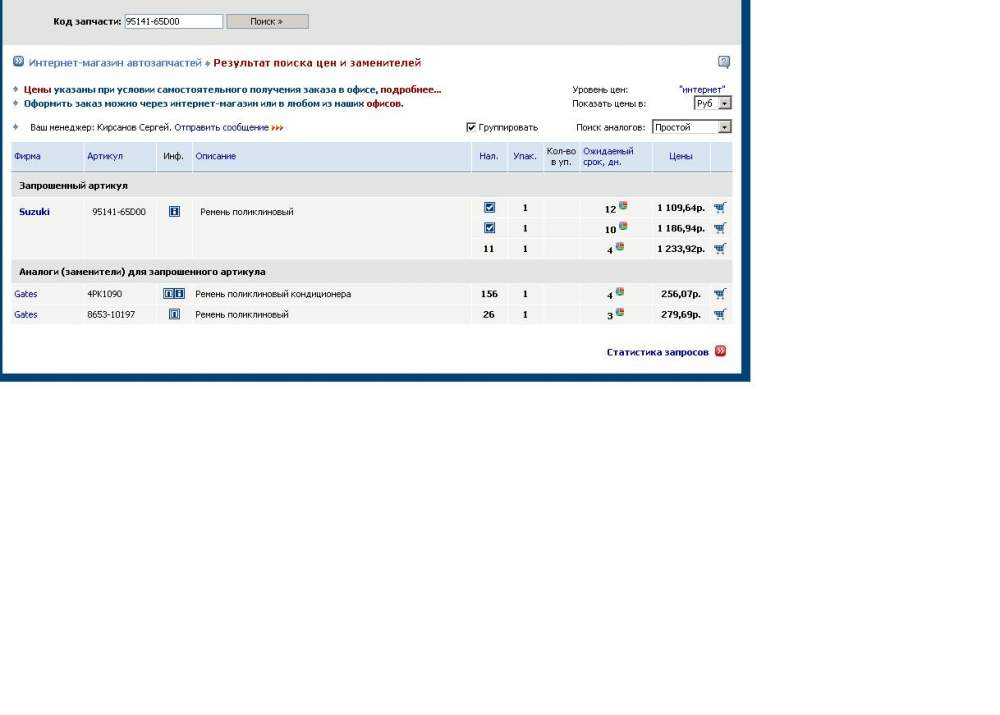This screenshot has width=1000, height=715.
Task: Open info icon for Gates 8653-10197
Action: [x=174, y=314]
